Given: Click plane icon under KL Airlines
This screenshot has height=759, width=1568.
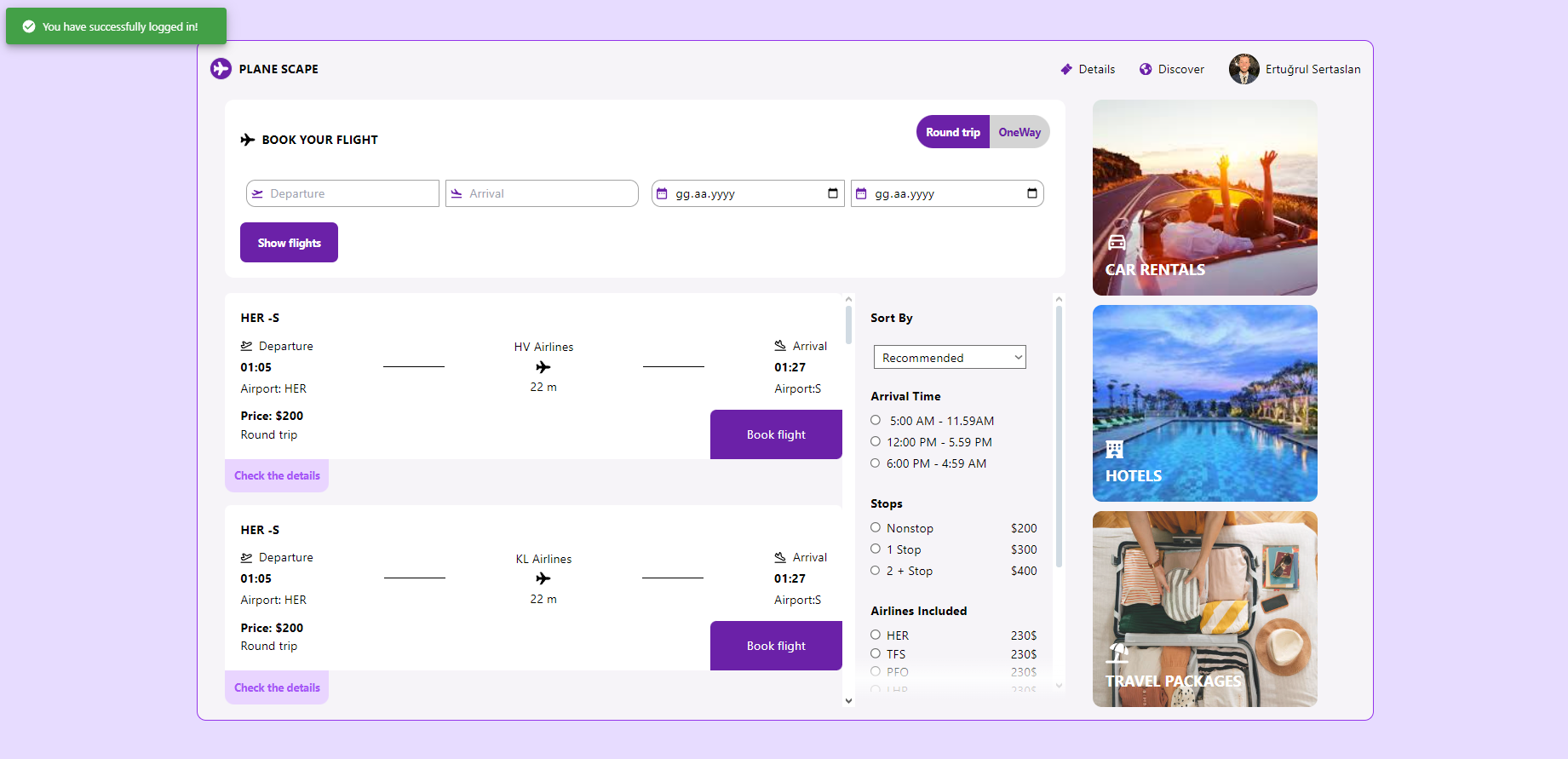Looking at the screenshot, I should tap(543, 578).
